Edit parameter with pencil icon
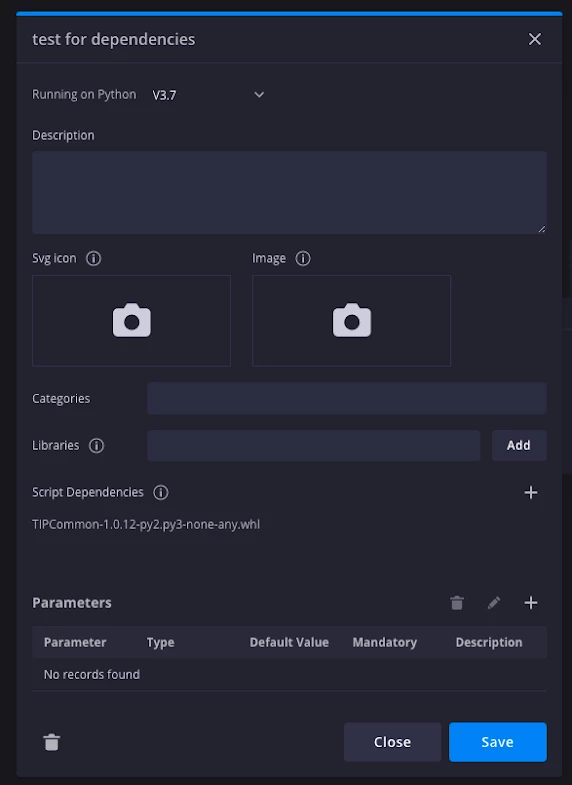 [494, 603]
